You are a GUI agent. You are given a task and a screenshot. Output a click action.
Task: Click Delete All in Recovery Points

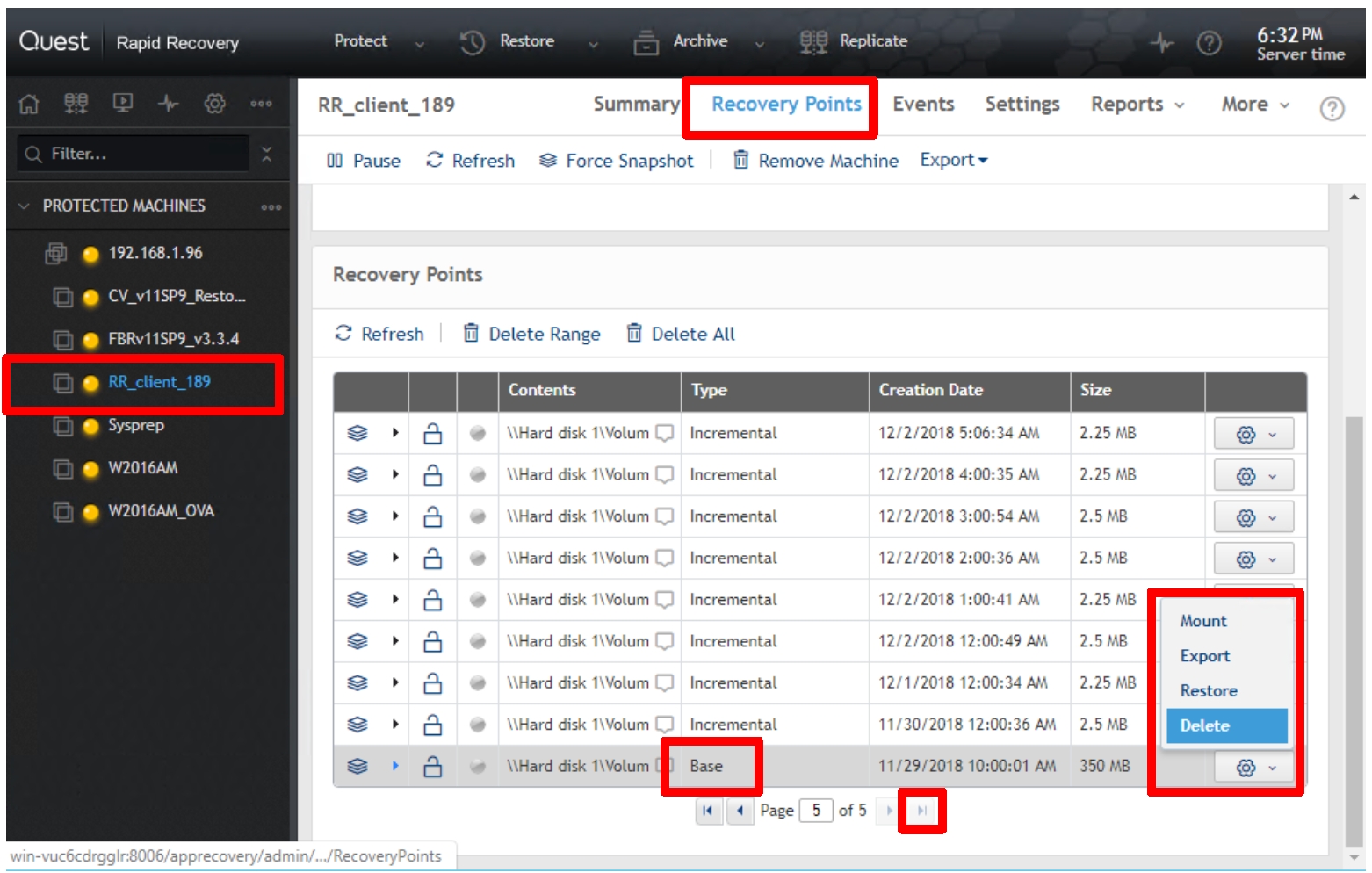681,335
